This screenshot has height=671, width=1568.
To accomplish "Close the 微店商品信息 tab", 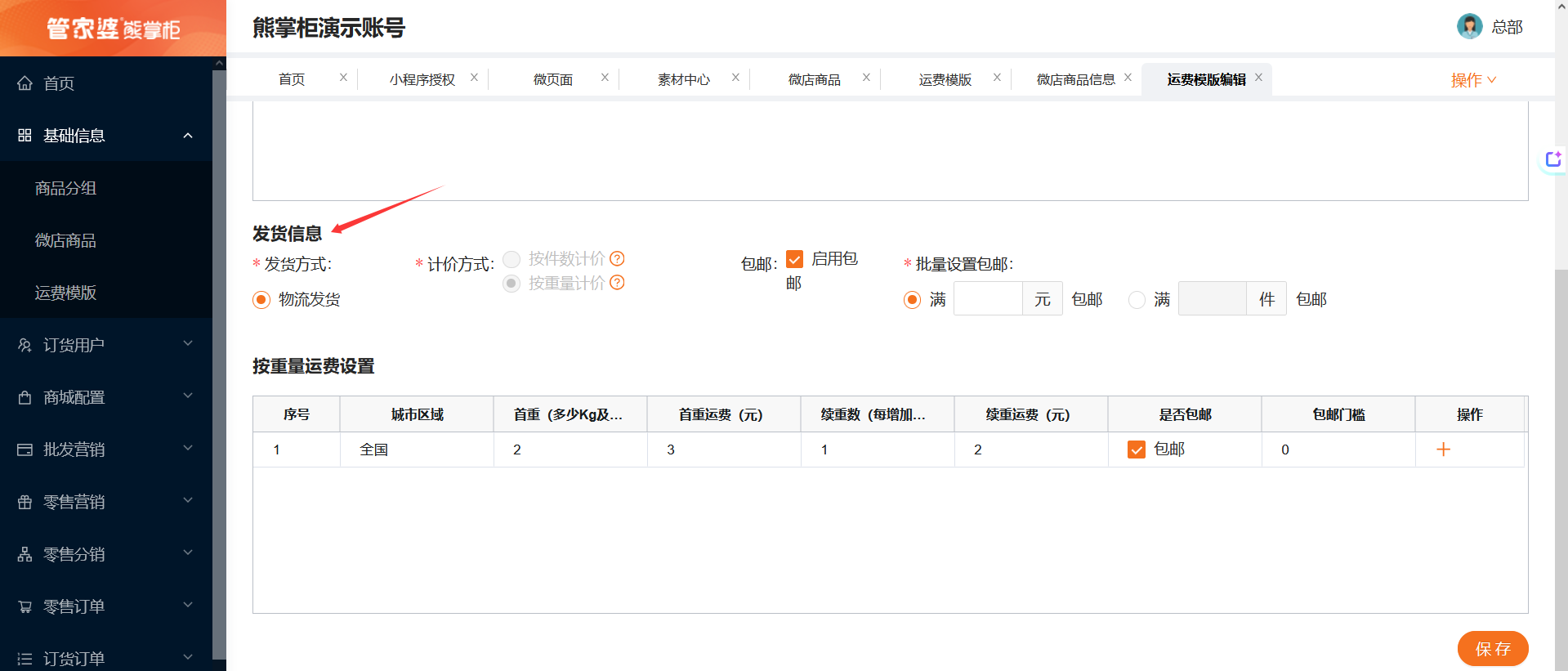I will pos(1128,77).
